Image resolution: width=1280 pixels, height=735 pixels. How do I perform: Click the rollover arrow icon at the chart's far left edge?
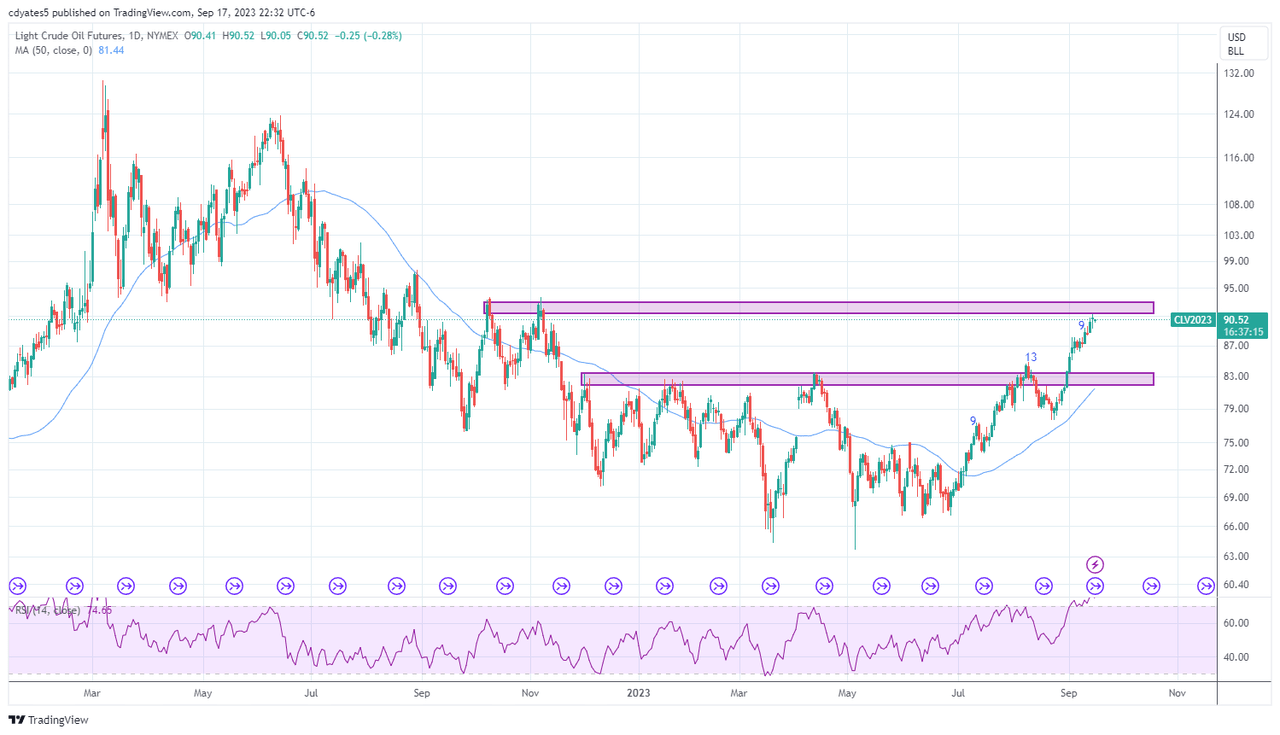(16, 586)
